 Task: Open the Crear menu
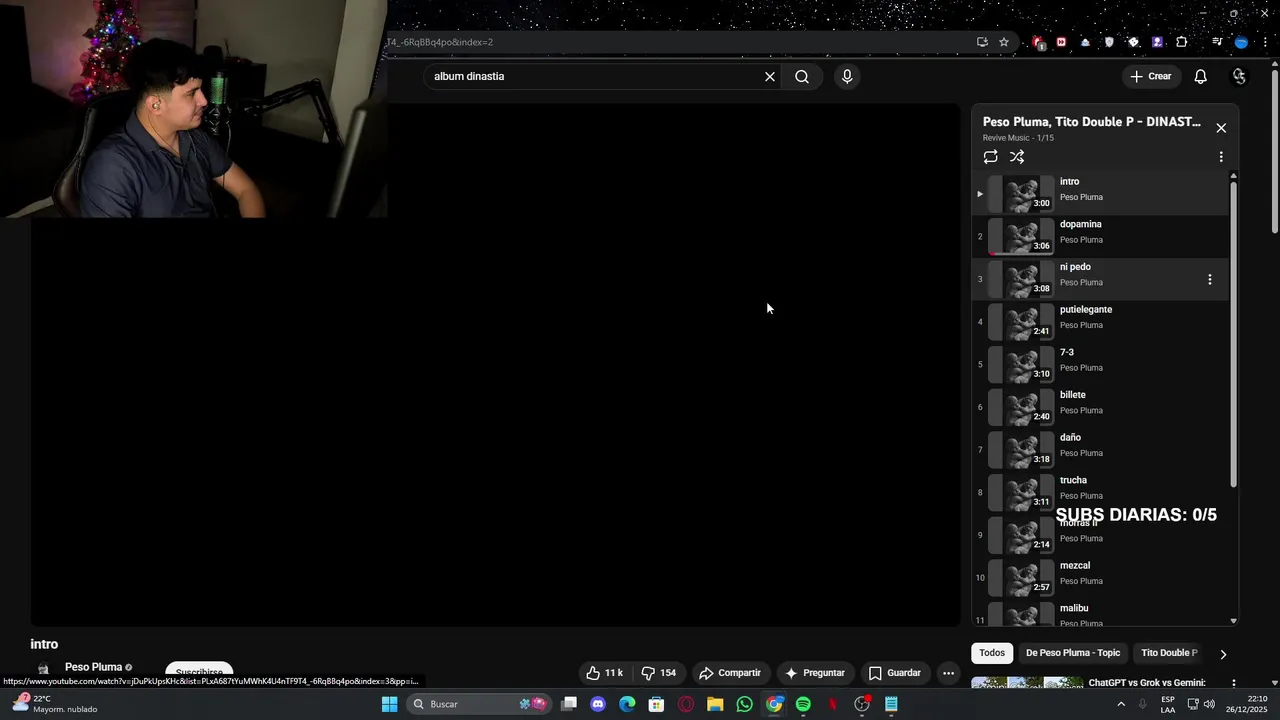pos(1150,76)
